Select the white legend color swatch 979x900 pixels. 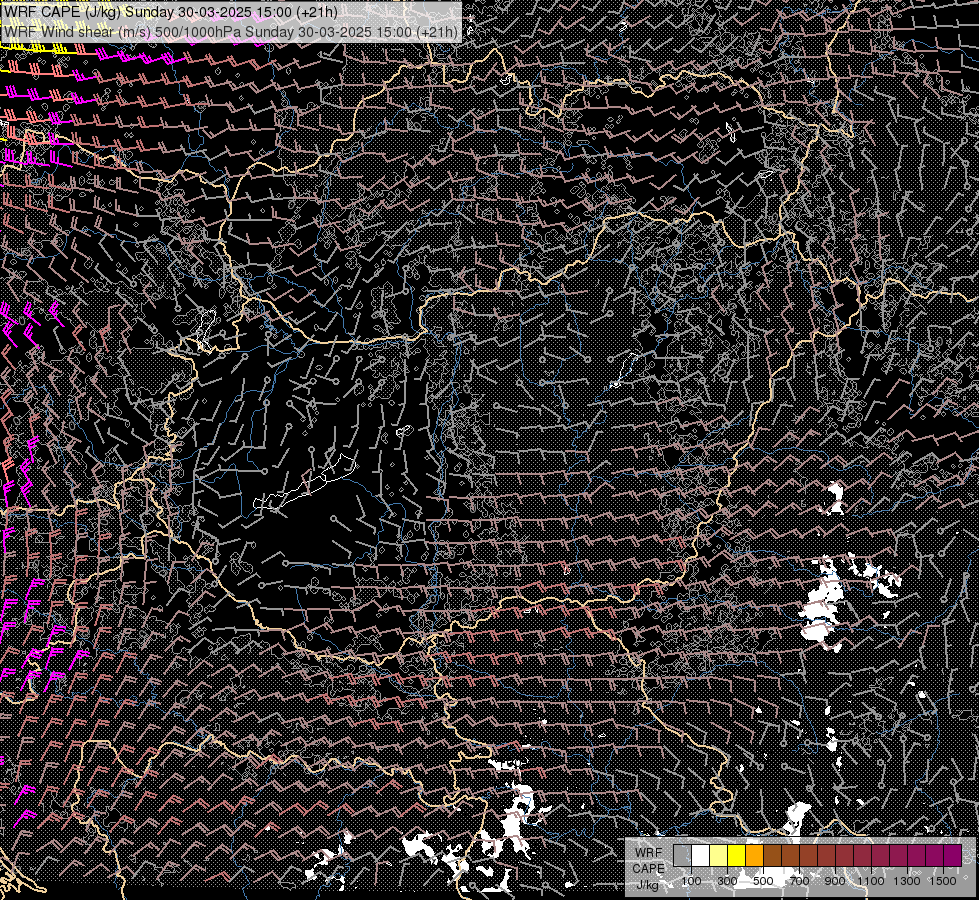(x=700, y=855)
